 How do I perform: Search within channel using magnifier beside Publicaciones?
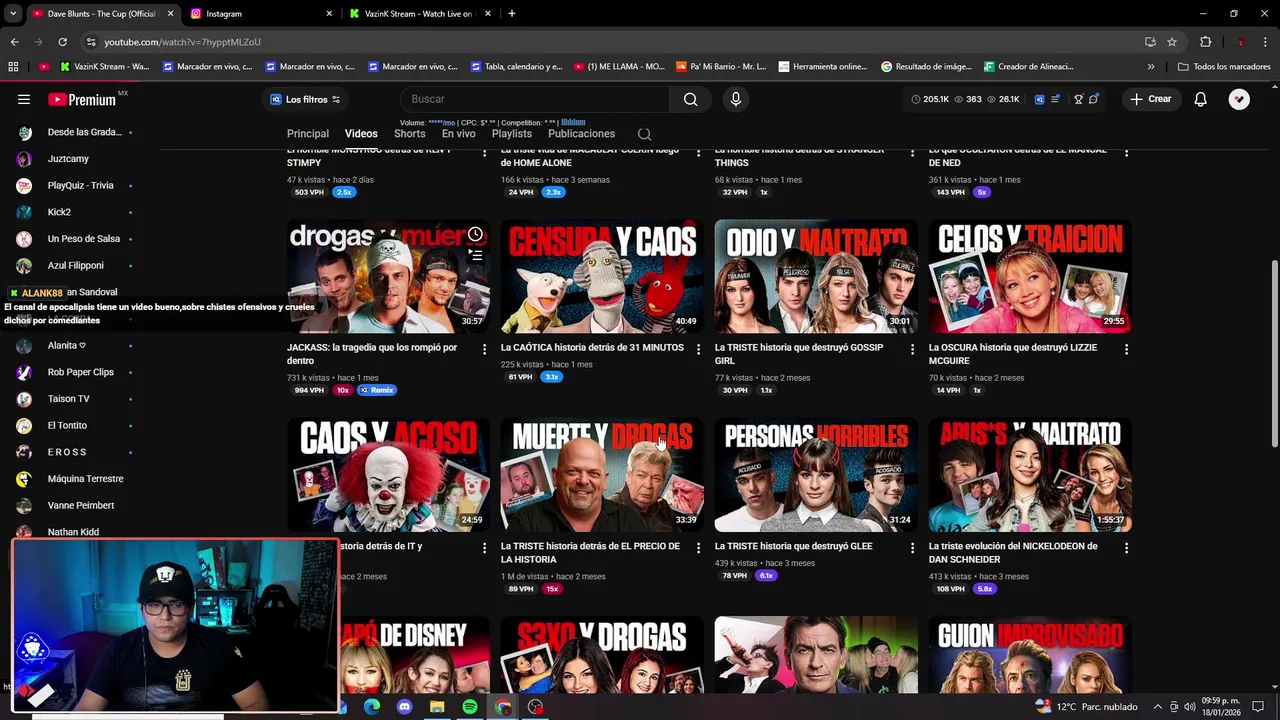point(644,134)
